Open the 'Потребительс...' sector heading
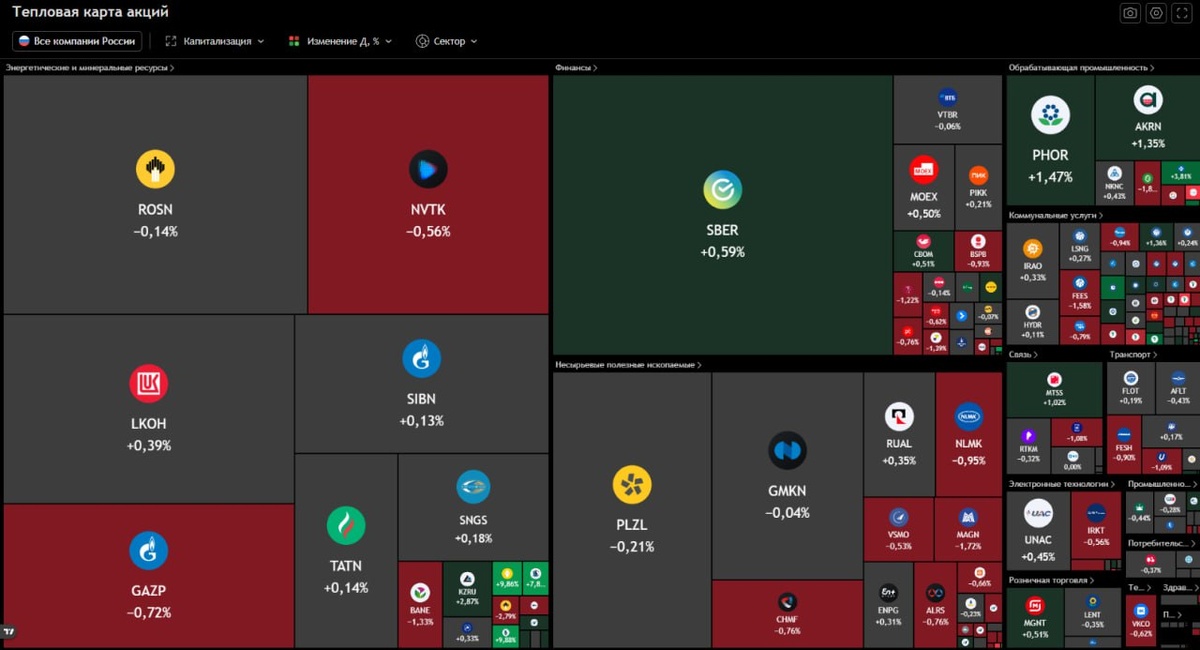Screen dimensions: 1200x650 point(1160,543)
